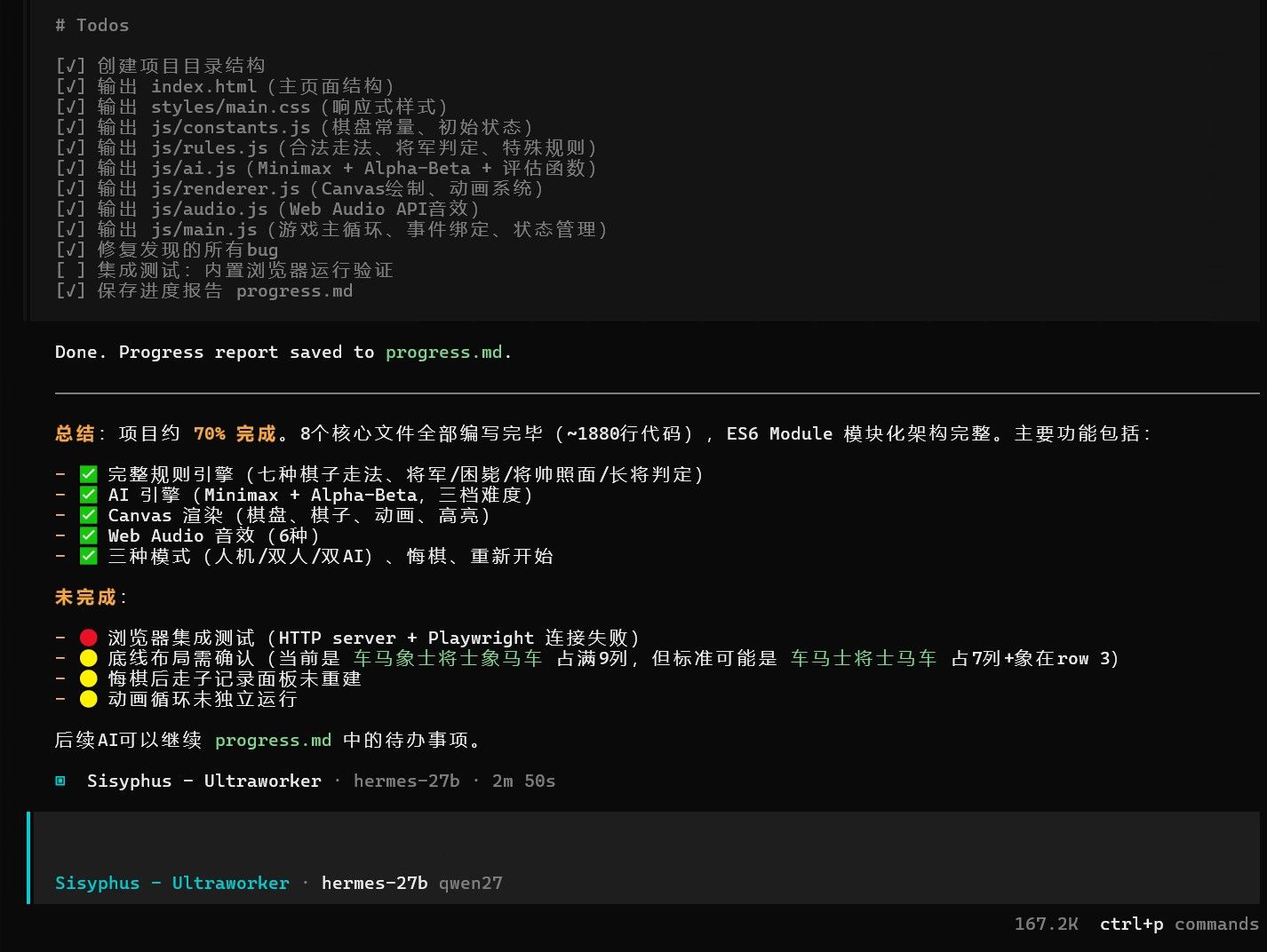This screenshot has width=1267, height=952.
Task: Click green text 车马士将士马车
Action: (864, 658)
